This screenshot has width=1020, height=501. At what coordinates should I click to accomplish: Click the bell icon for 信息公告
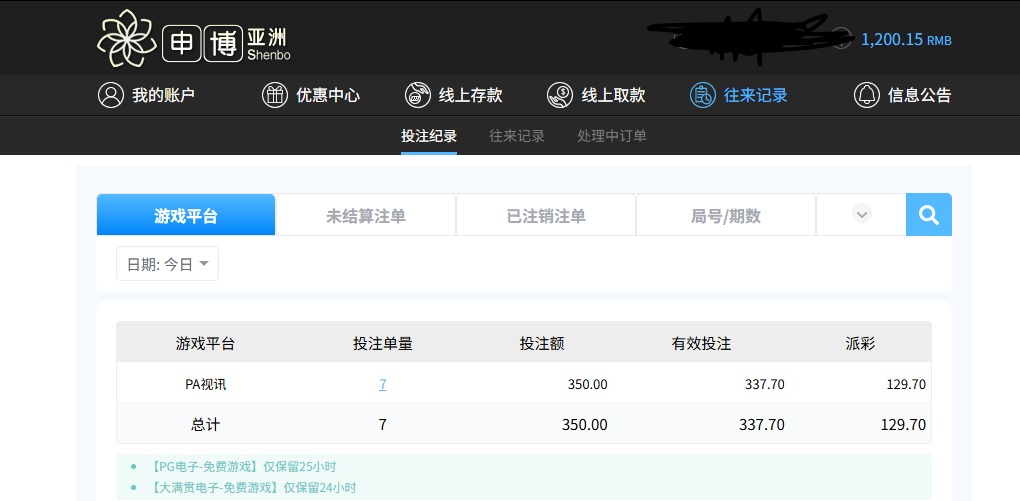pos(866,95)
